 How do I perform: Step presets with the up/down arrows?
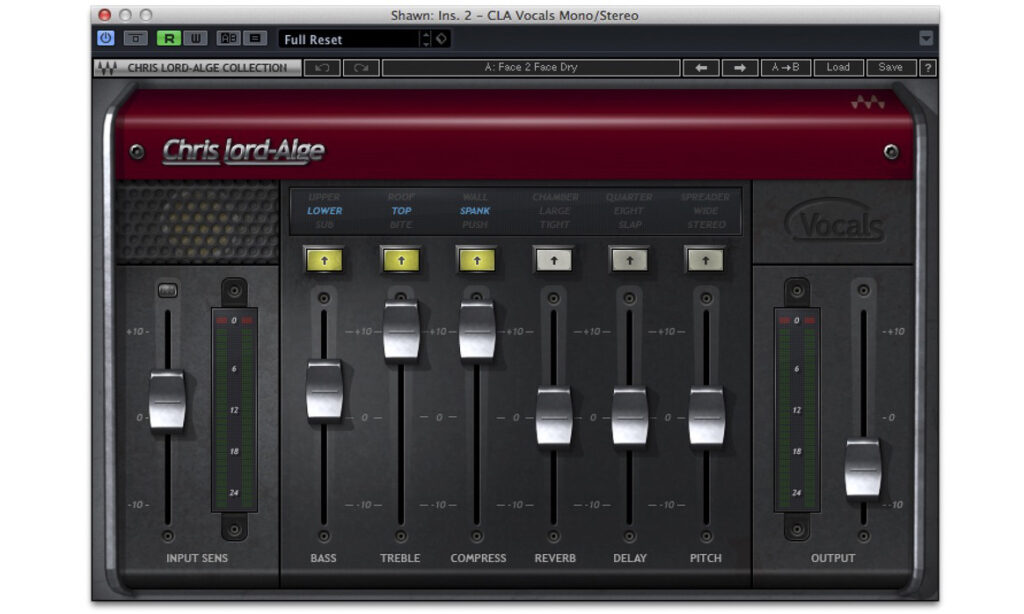pos(426,39)
